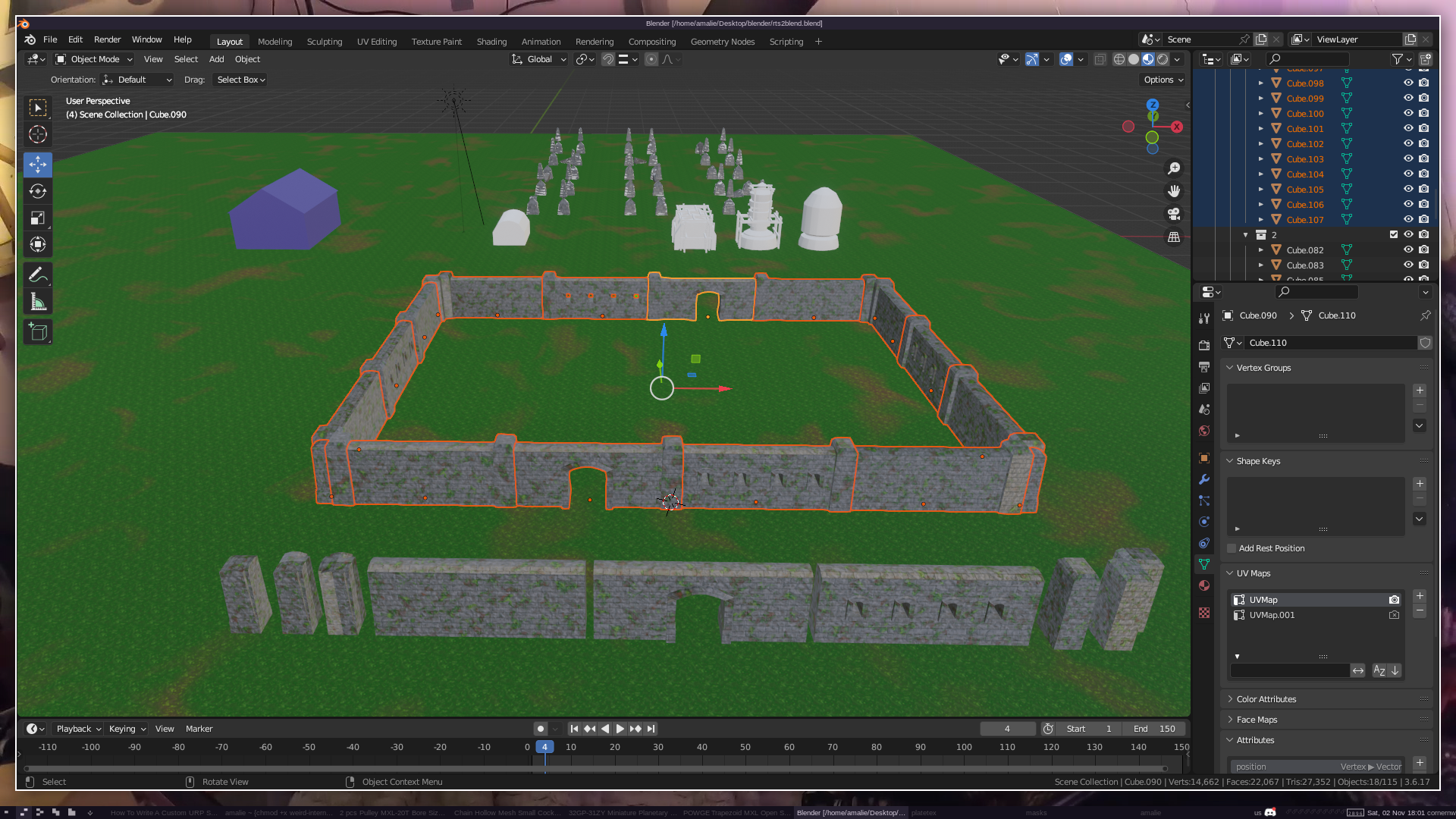This screenshot has height=819, width=1456.
Task: Open the Render menu
Action: pos(107,39)
